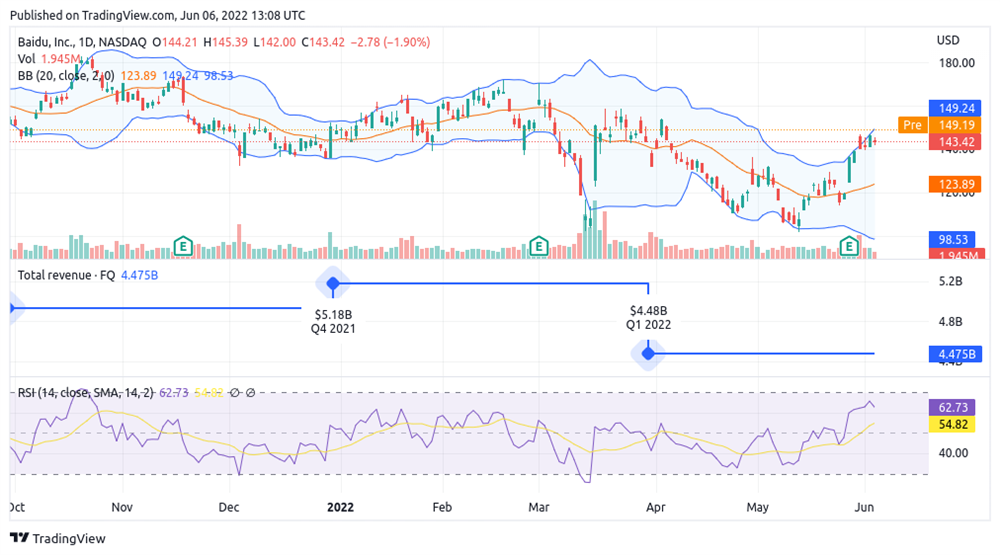Click the Apr label on time axis
Viewport: 1000px width, 555px height.
point(656,507)
